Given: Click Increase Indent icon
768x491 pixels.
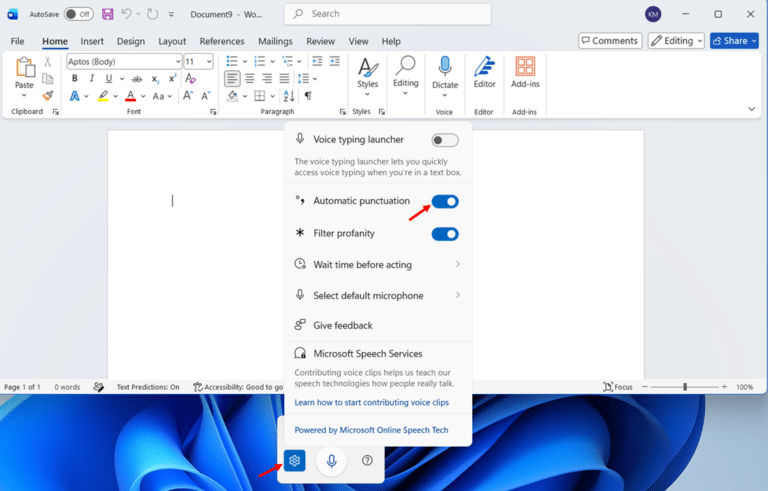Looking at the screenshot, I should 335,61.
